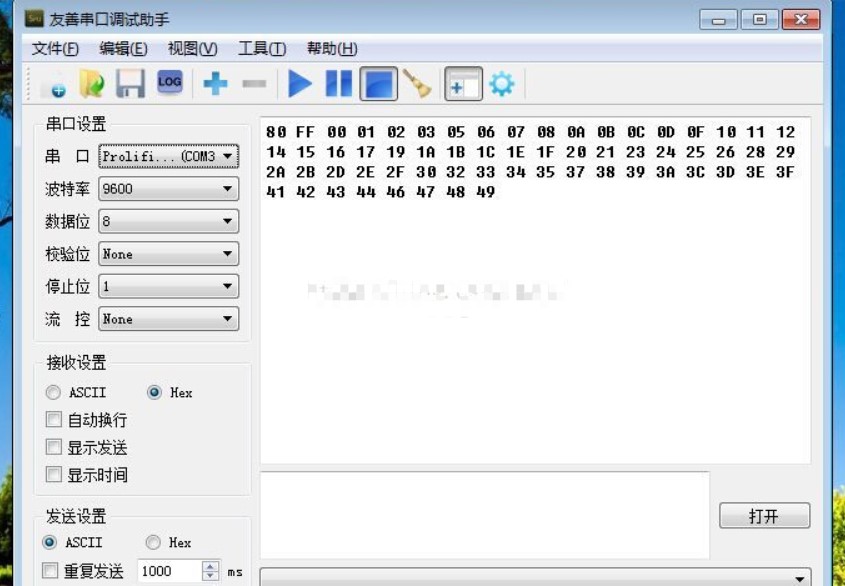Open the 波特率 9600 dropdown
845x586 pixels.
pyautogui.click(x=168, y=189)
